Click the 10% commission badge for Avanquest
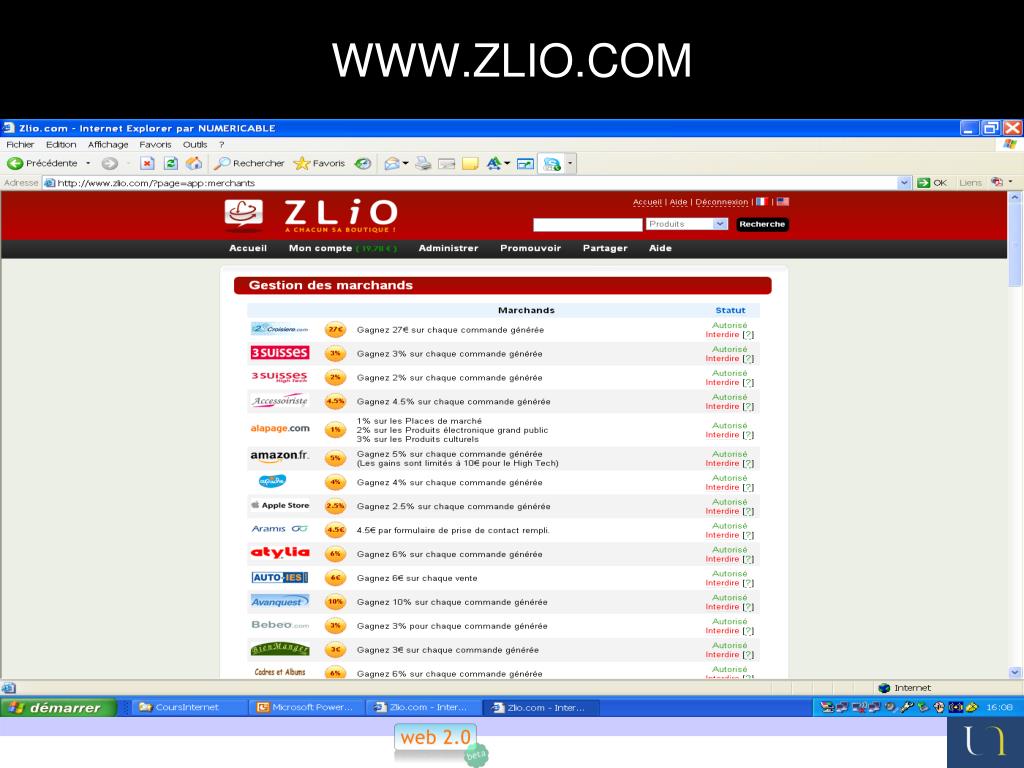Screen dimensions: 1024x768 tap(336, 602)
